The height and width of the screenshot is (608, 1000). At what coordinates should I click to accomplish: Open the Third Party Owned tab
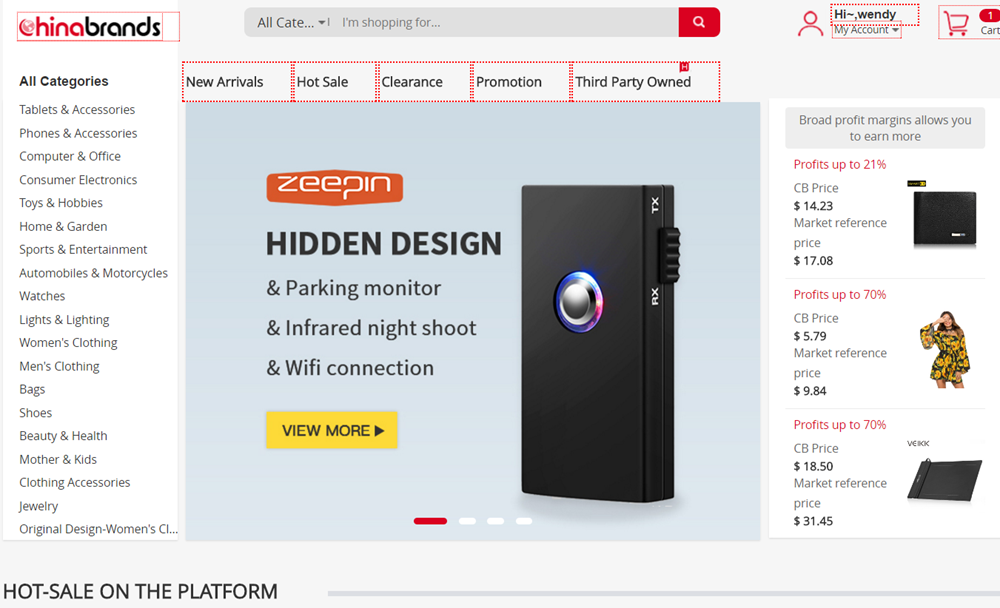tap(633, 82)
